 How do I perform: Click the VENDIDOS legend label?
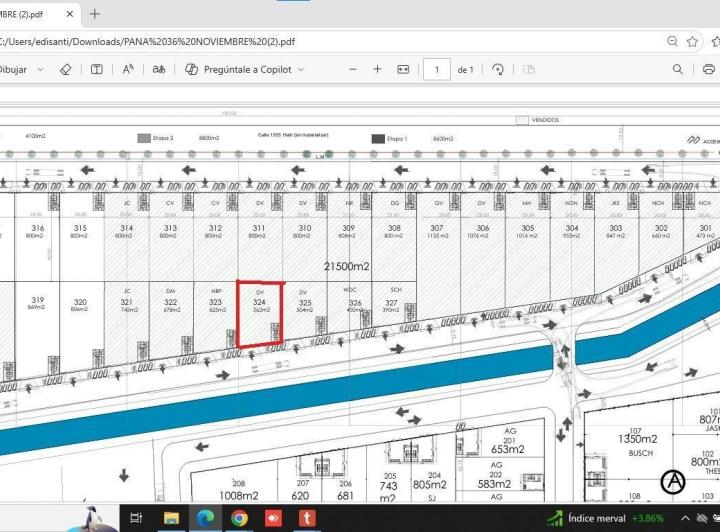[545, 120]
